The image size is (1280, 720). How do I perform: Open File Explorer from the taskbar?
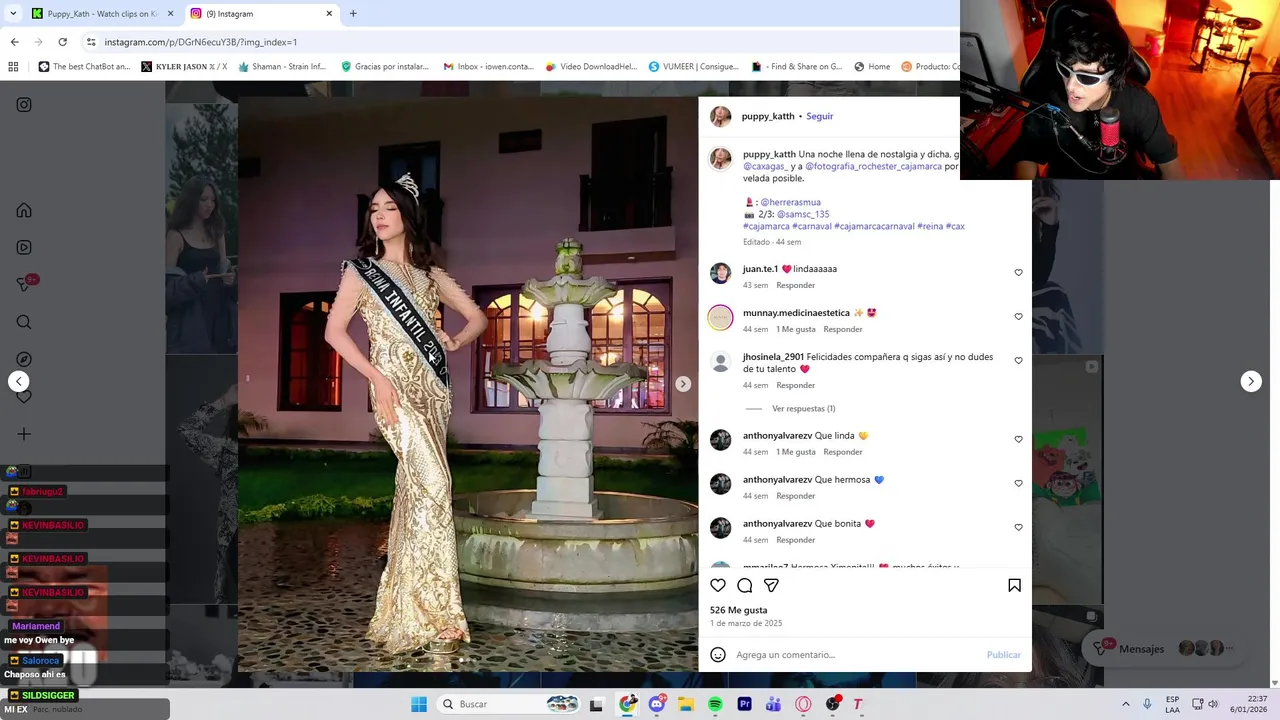click(686, 704)
